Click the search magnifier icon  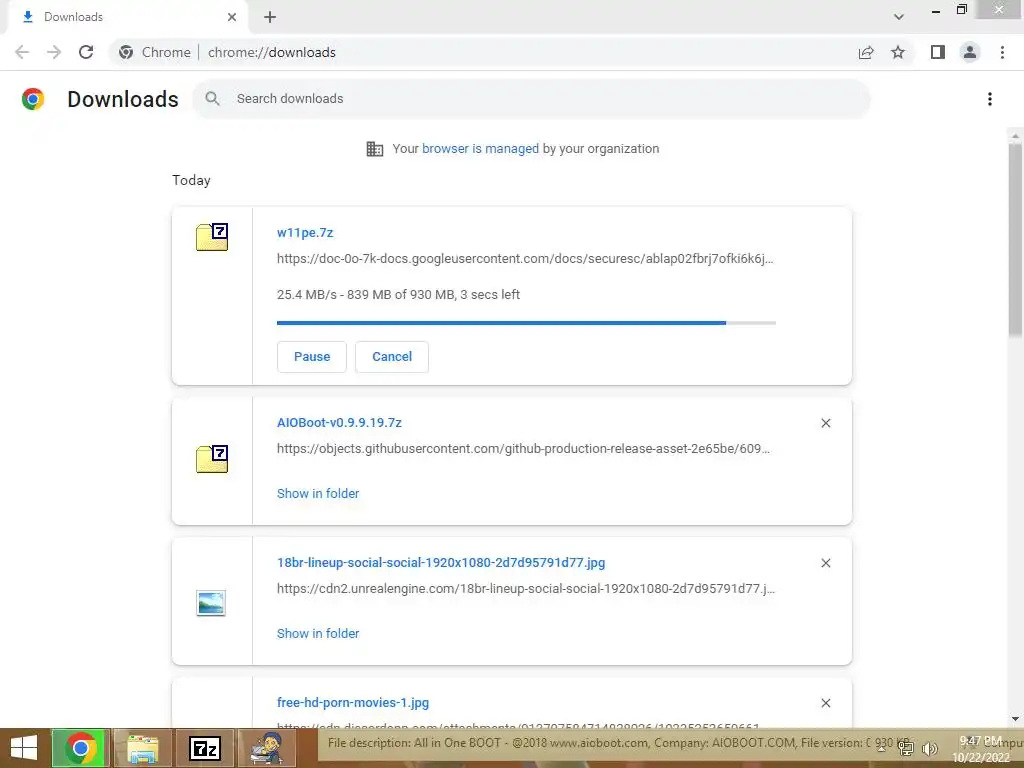point(212,99)
